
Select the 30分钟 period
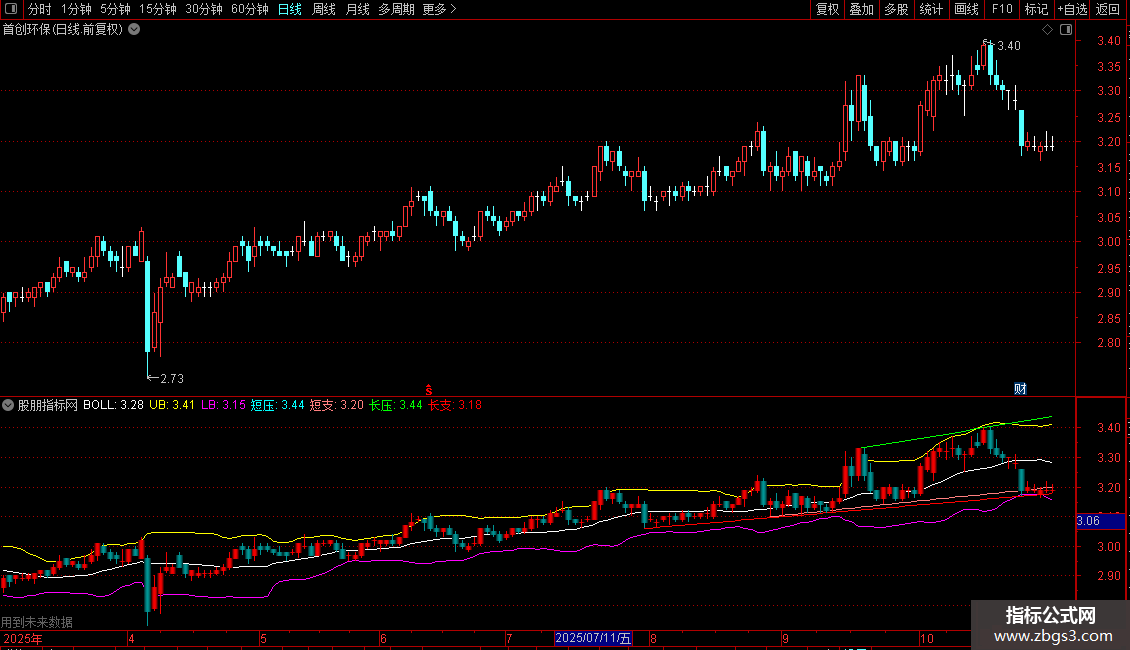point(204,9)
